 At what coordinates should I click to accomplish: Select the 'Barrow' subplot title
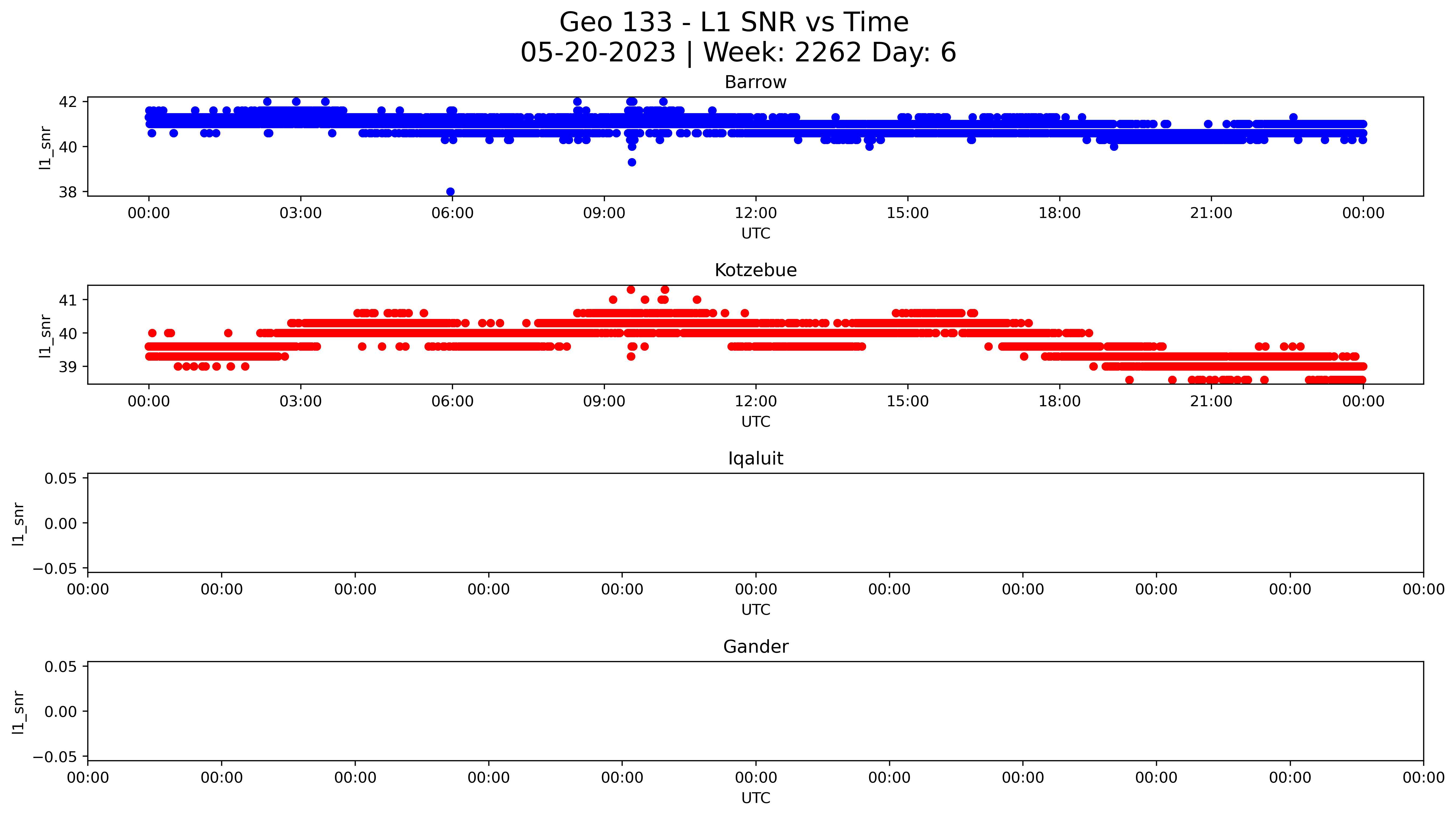[x=756, y=82]
